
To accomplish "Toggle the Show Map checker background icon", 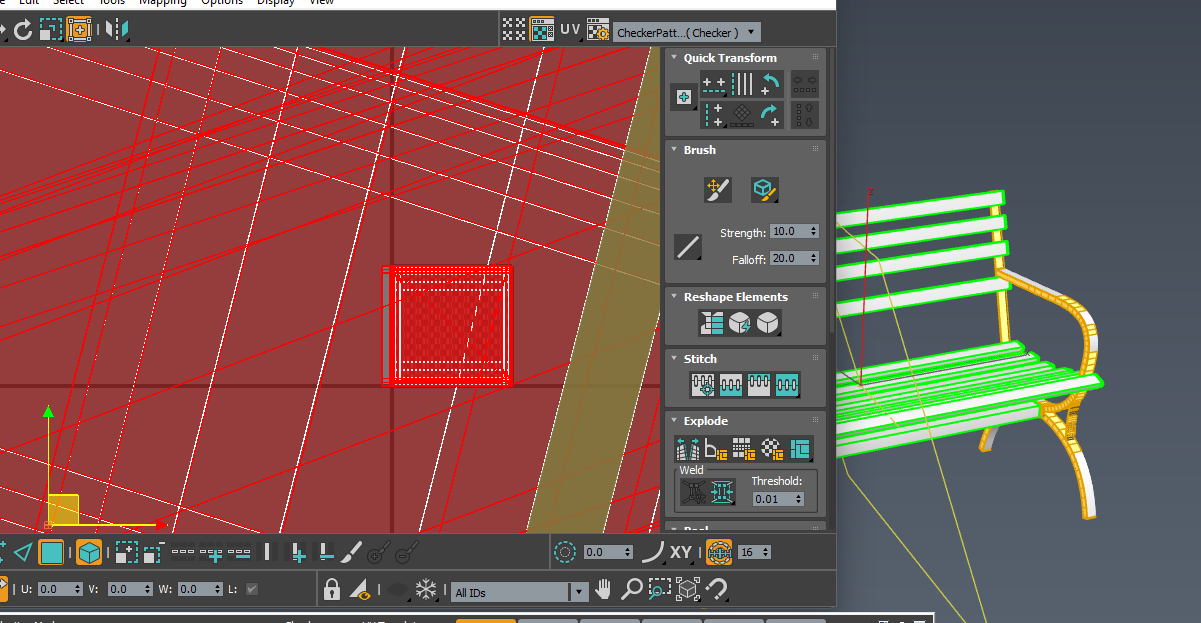I will [542, 29].
